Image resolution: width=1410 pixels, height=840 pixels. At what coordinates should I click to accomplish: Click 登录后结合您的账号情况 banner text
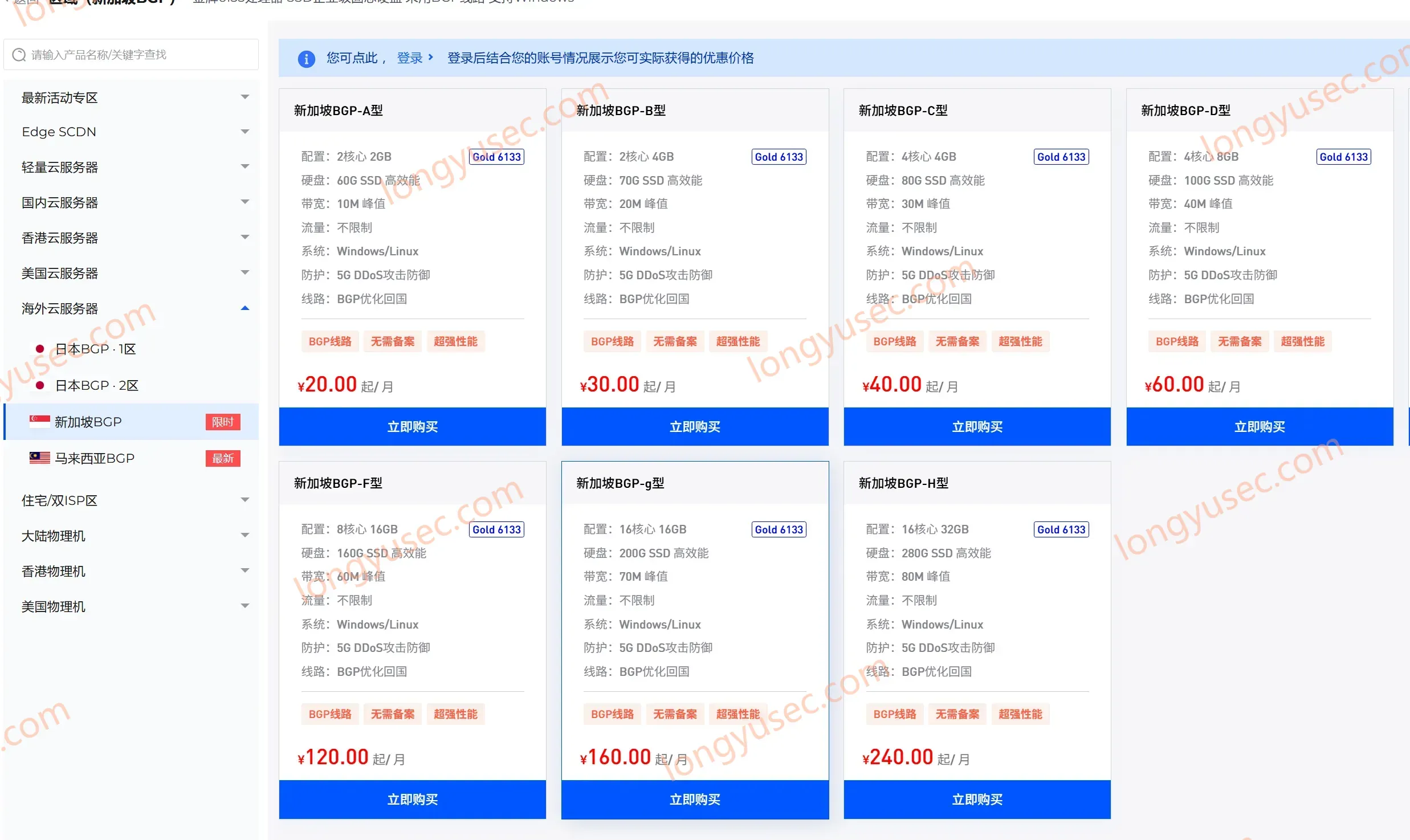point(600,58)
